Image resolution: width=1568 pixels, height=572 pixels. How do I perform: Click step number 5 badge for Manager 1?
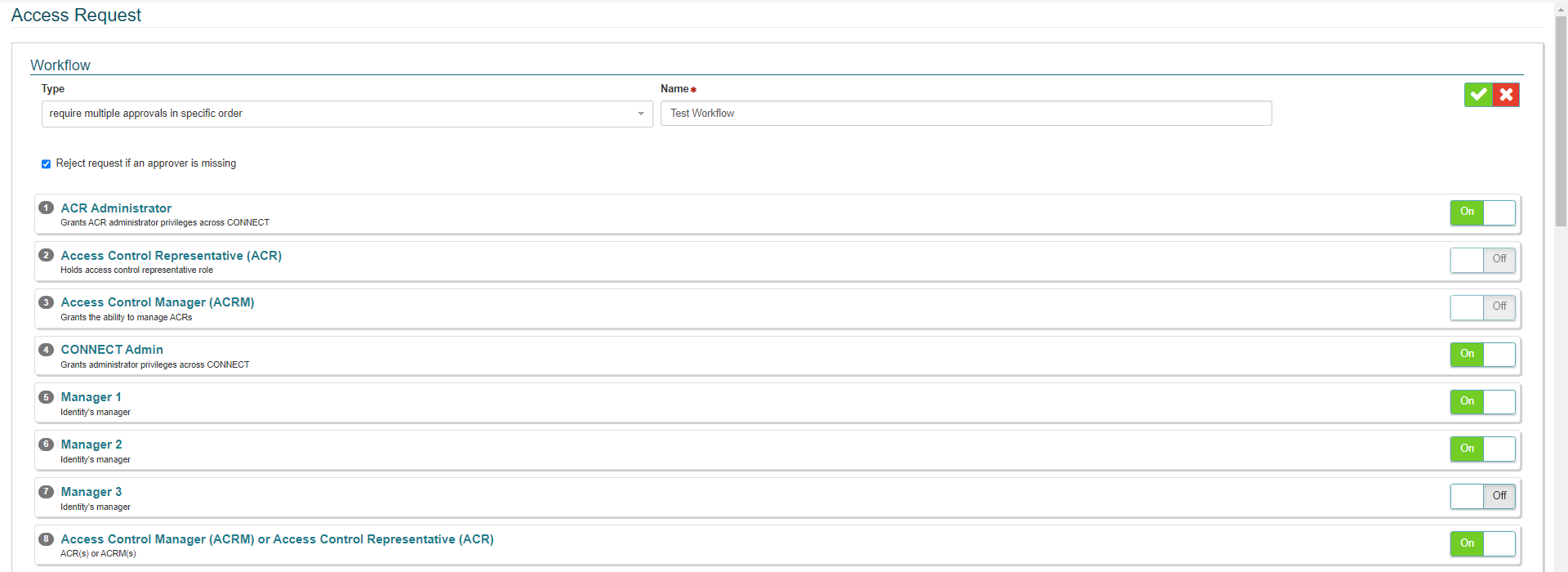pos(47,397)
